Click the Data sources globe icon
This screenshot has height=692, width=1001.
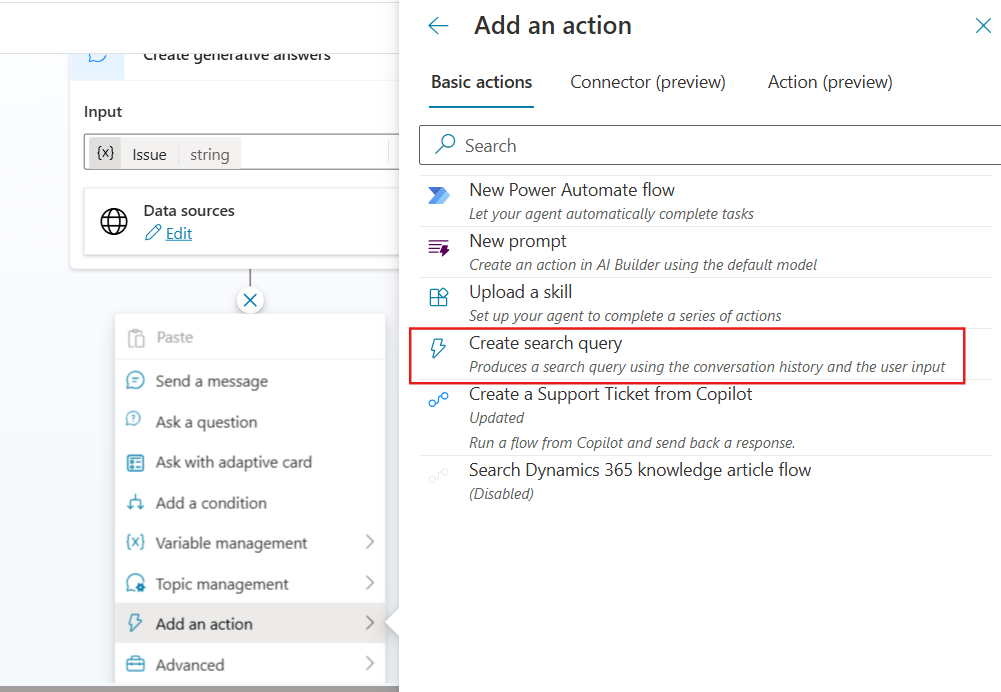[114, 222]
